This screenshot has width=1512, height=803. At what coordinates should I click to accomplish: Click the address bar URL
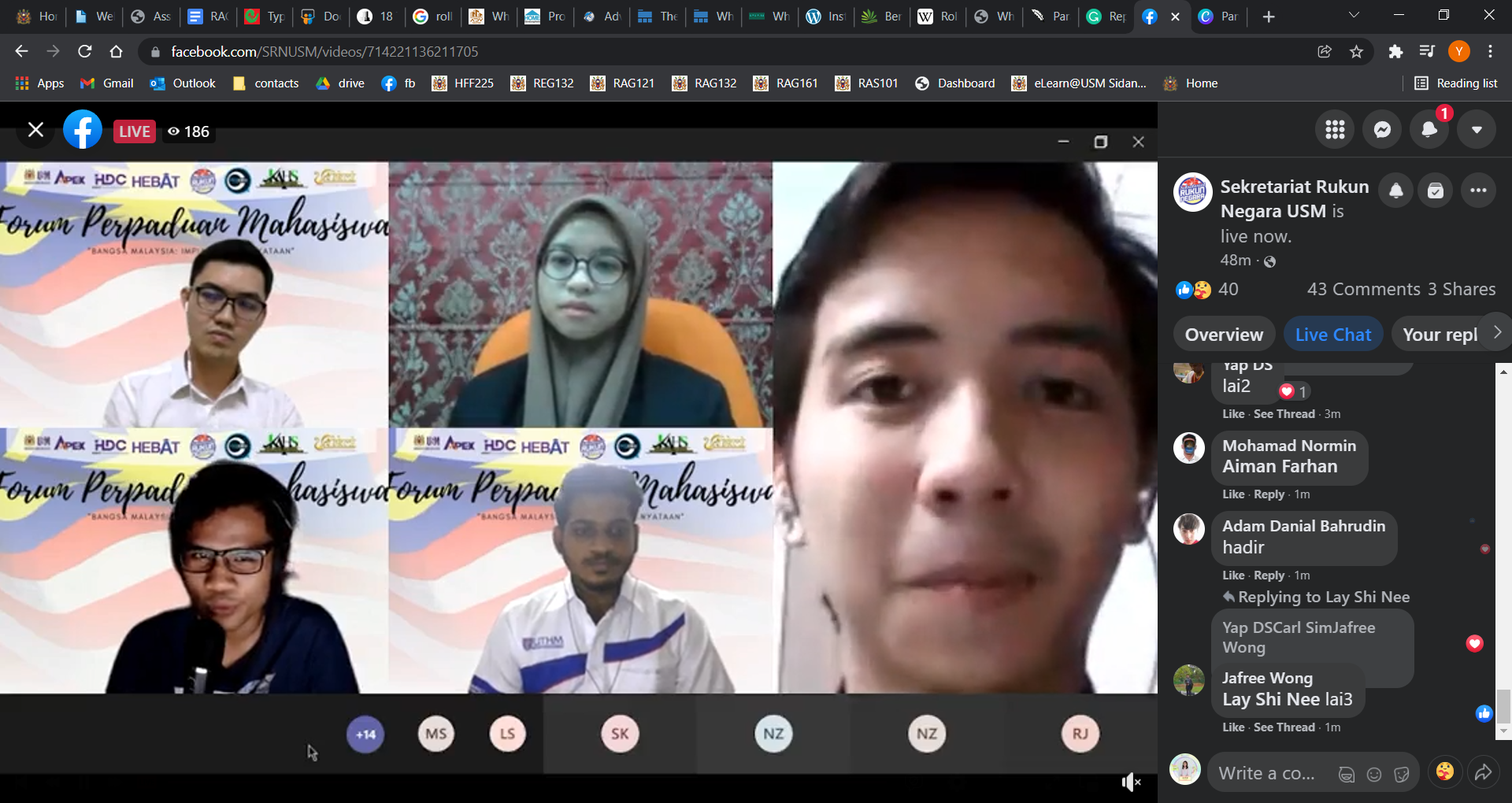[324, 52]
